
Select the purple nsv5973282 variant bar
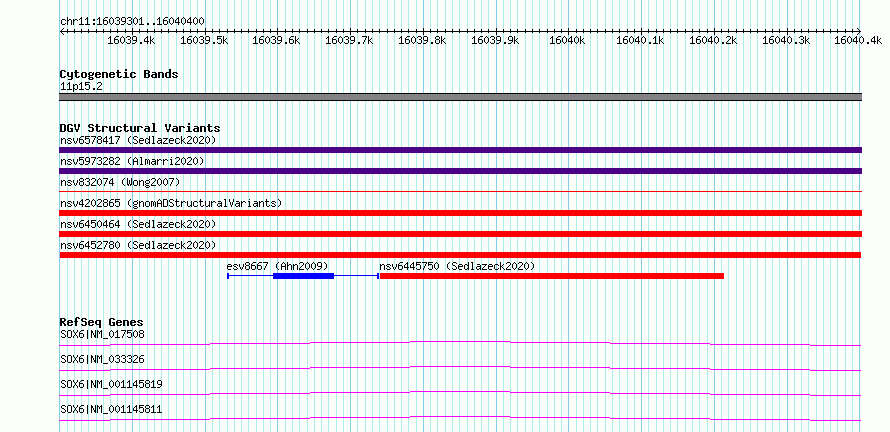pos(460,171)
